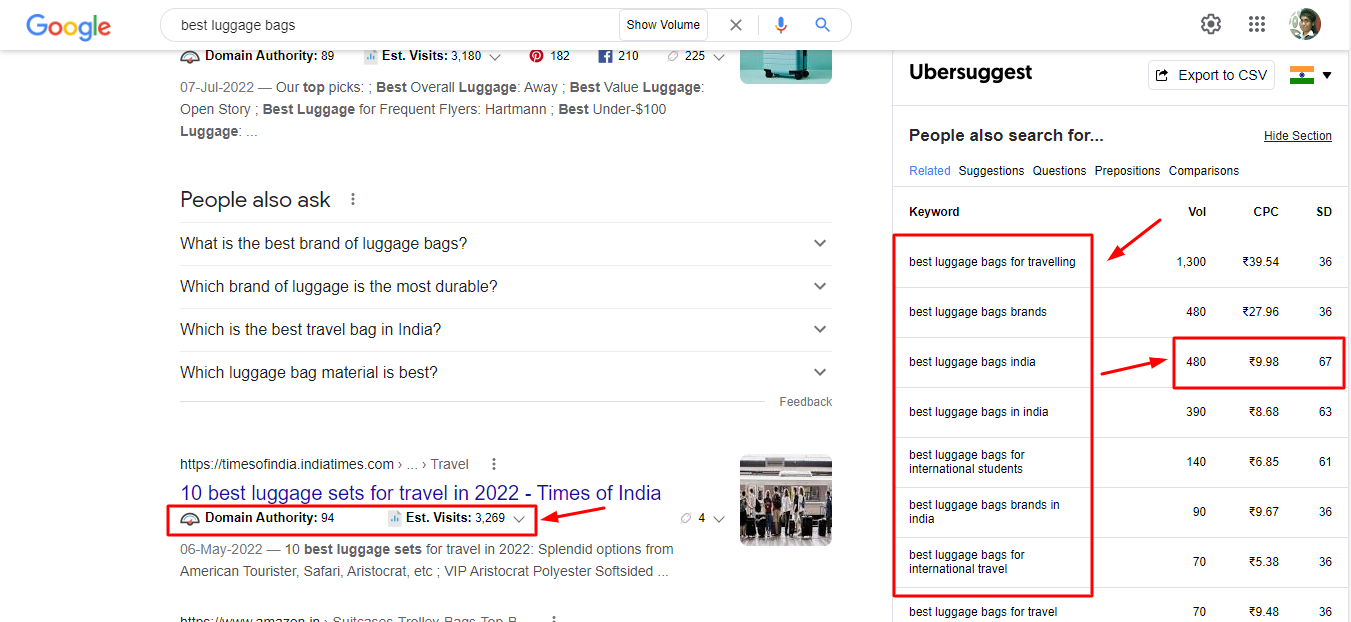Screen dimensions: 1351x622
Task: Open the Google account profile picture
Action: click(1304, 24)
